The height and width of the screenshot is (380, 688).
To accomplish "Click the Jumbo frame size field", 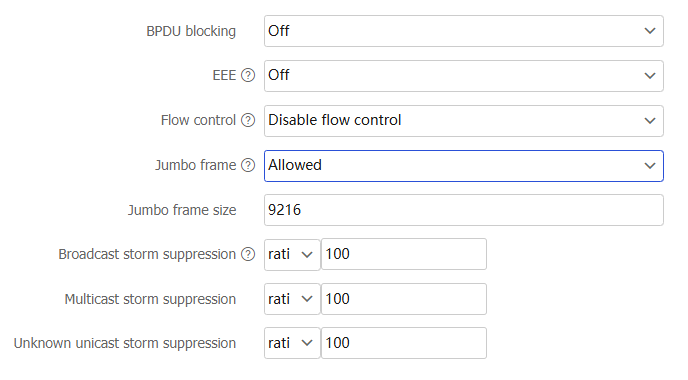I will [x=464, y=210].
